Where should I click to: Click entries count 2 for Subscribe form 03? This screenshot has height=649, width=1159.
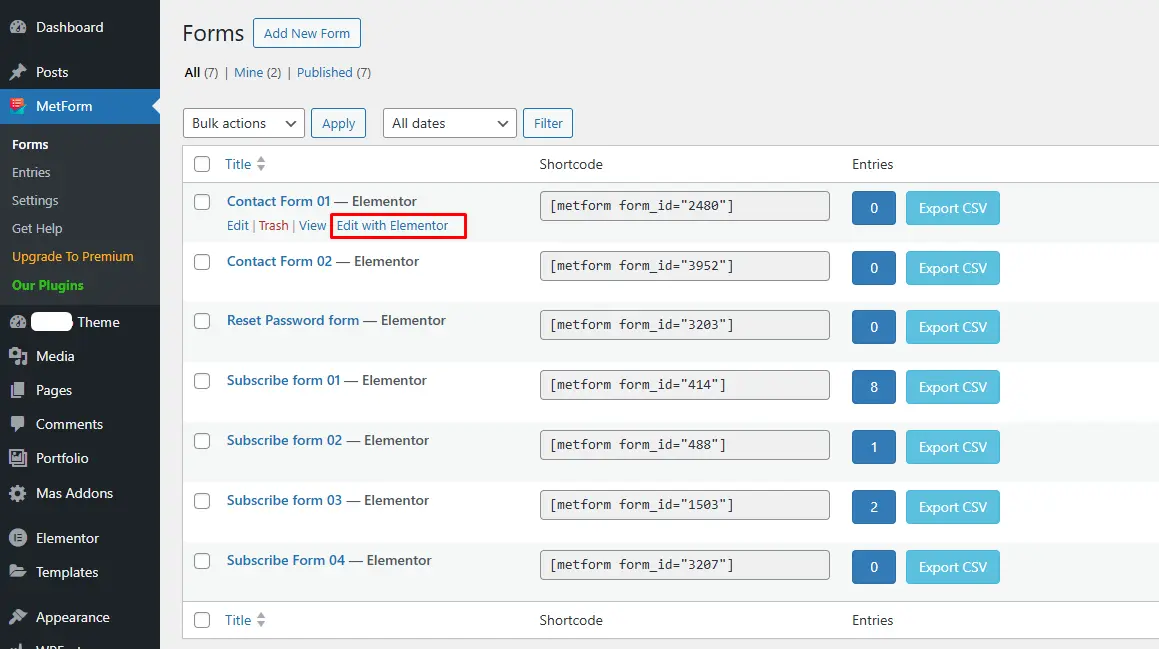(874, 507)
